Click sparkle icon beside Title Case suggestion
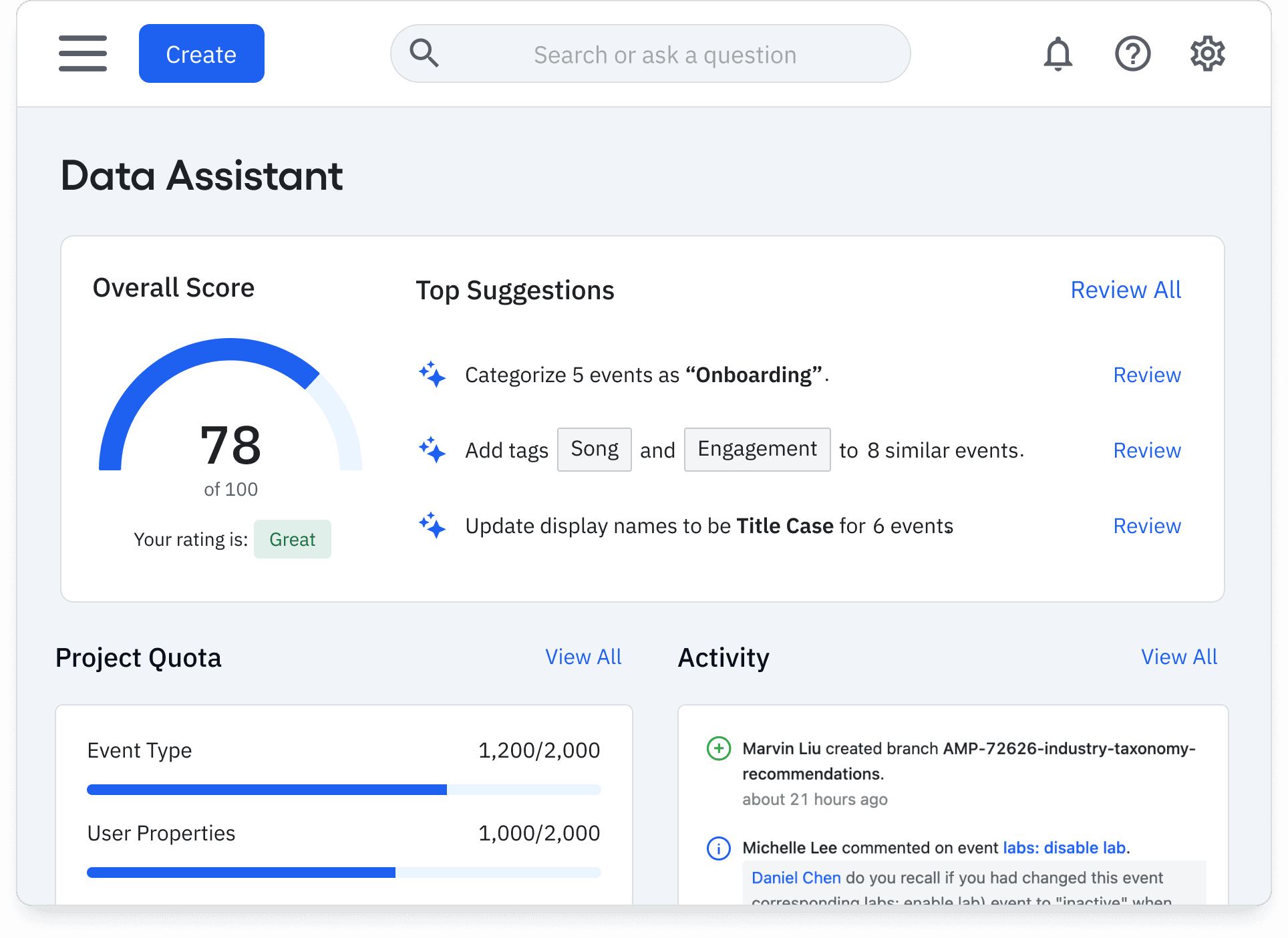Screen dimensions: 1288x938 click(x=432, y=525)
